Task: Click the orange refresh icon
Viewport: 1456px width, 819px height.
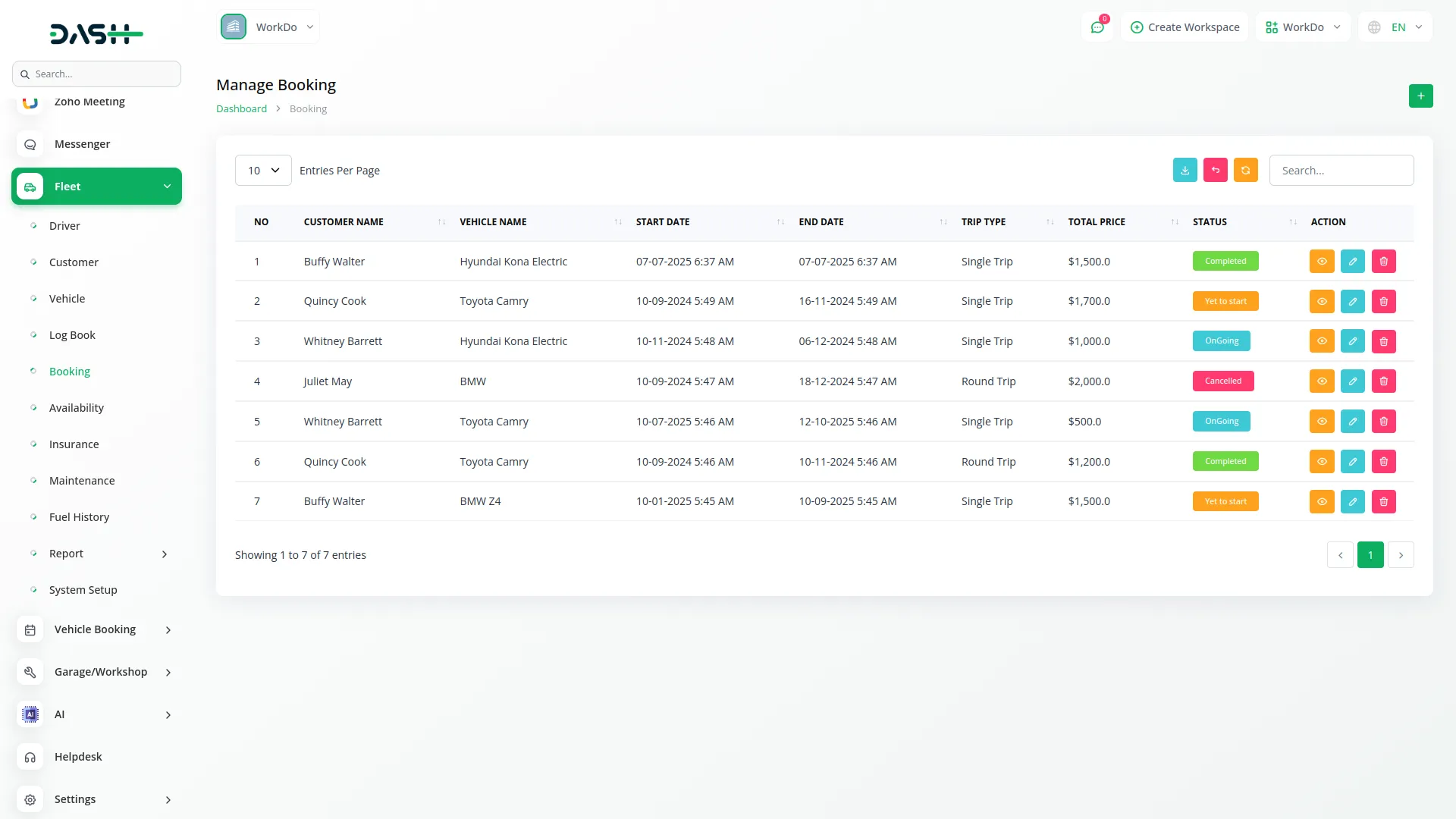Action: [x=1245, y=171]
